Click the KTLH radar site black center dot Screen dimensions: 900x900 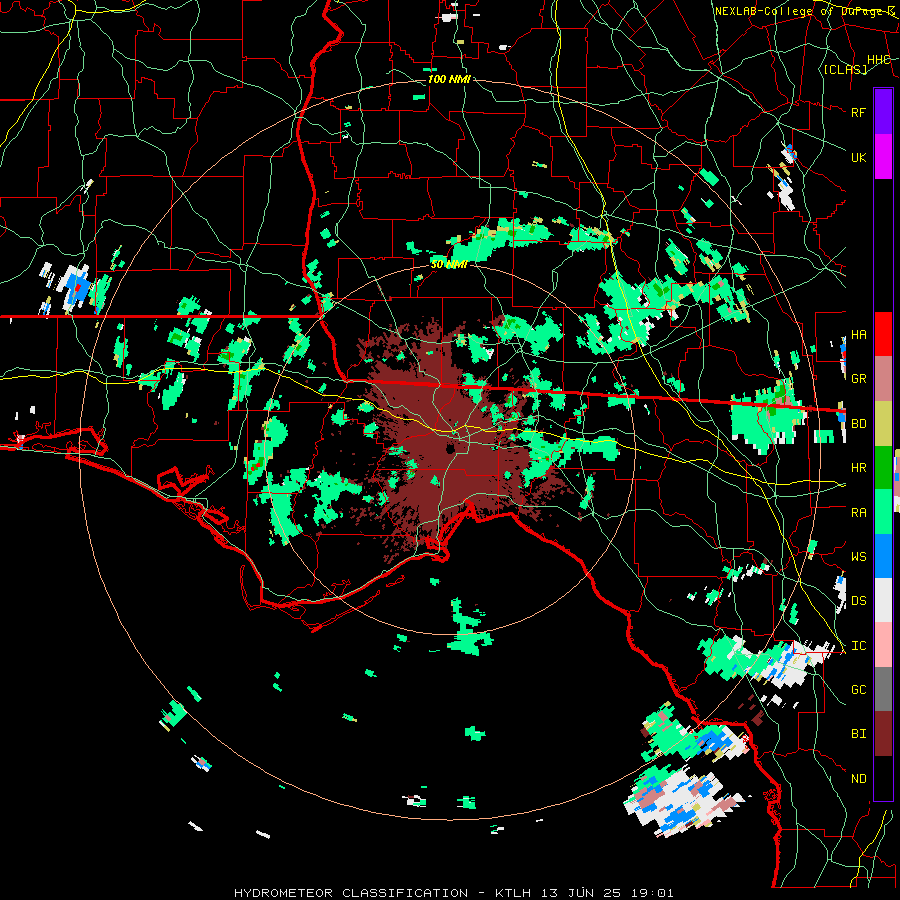pos(449,448)
